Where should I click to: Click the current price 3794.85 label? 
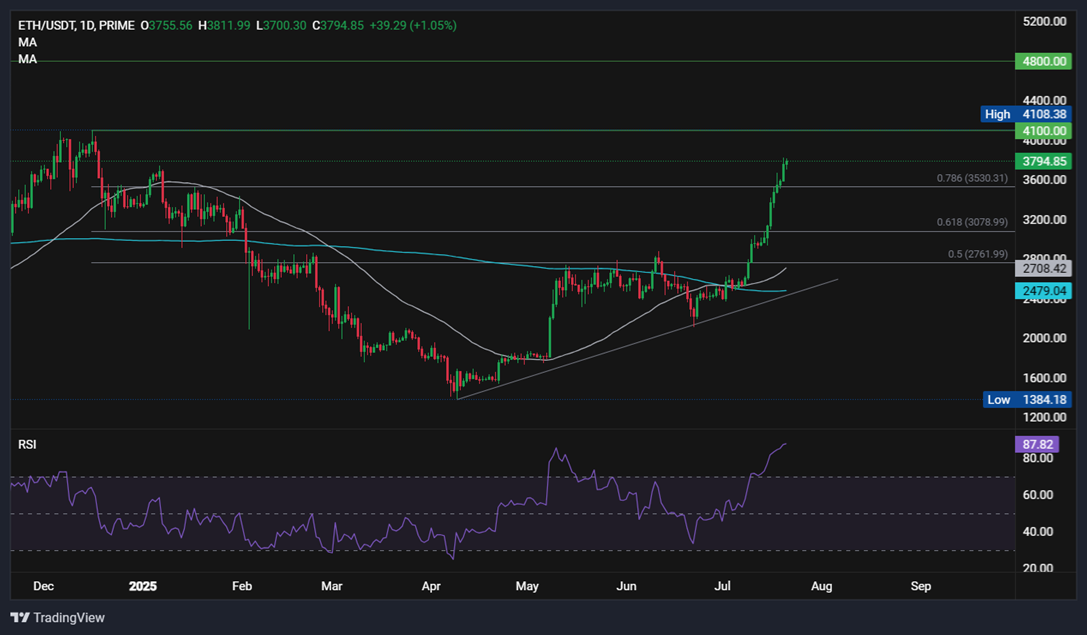[x=1043, y=161]
